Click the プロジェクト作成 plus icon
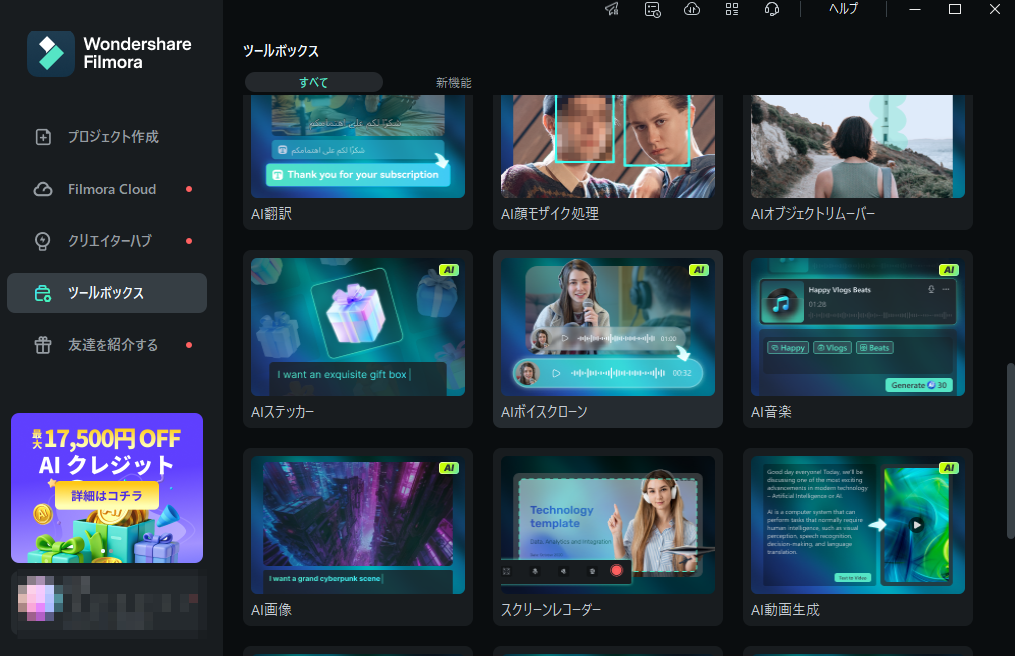Viewport: 1015px width, 656px height. click(x=43, y=137)
